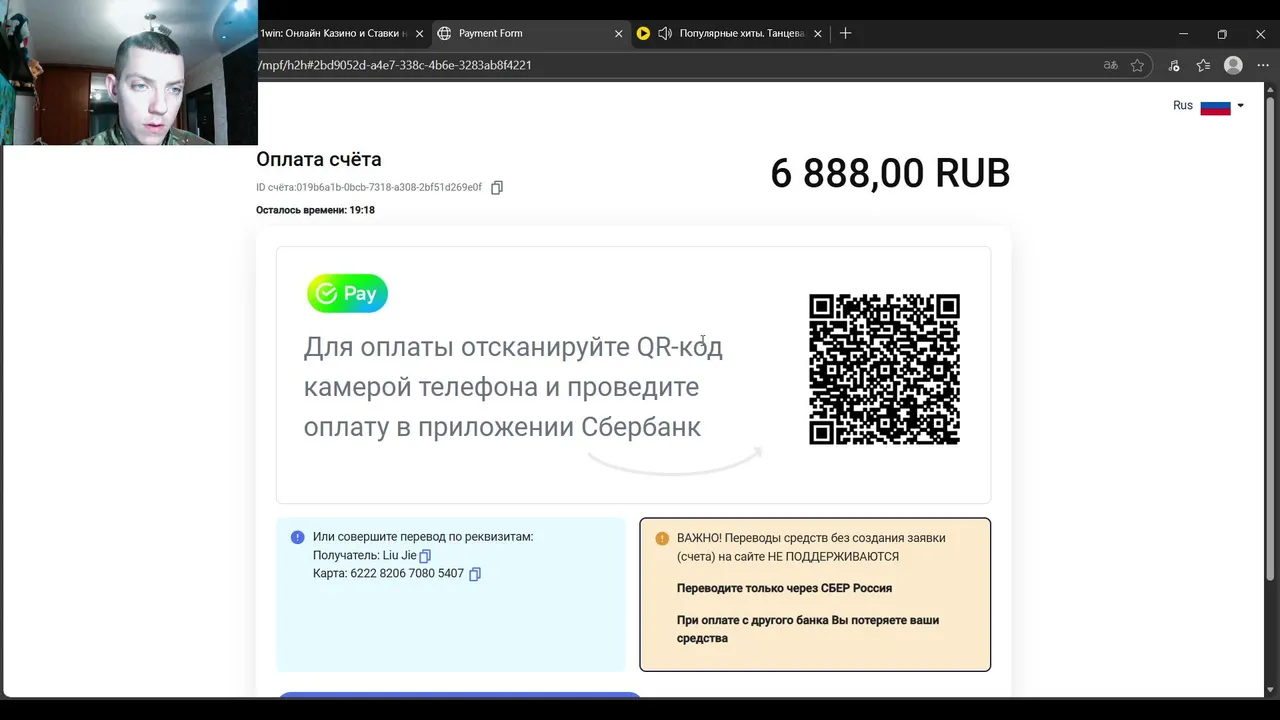Open the Rus language dropdown arrow

(x=1241, y=106)
